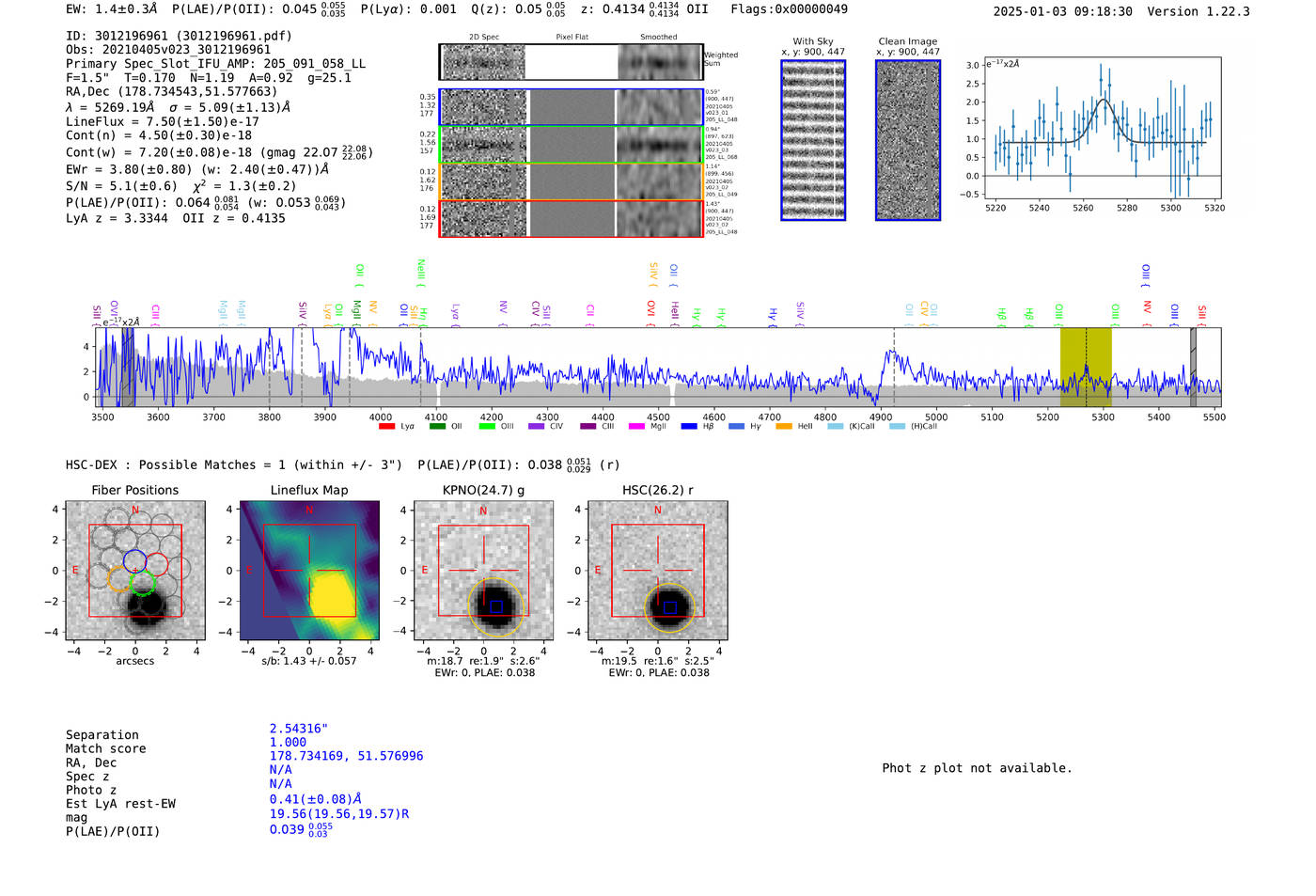1316x896 pixels.
Task: Select the Est LyA rest-EW 0.41(±0.08)Å value
Action: 316,800
